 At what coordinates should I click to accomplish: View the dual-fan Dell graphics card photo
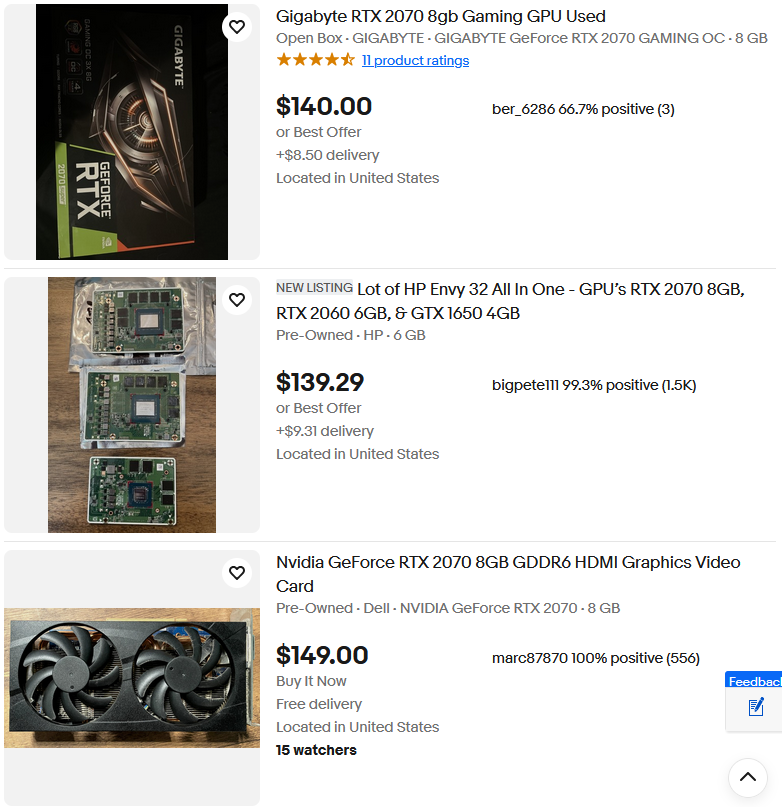(132, 678)
